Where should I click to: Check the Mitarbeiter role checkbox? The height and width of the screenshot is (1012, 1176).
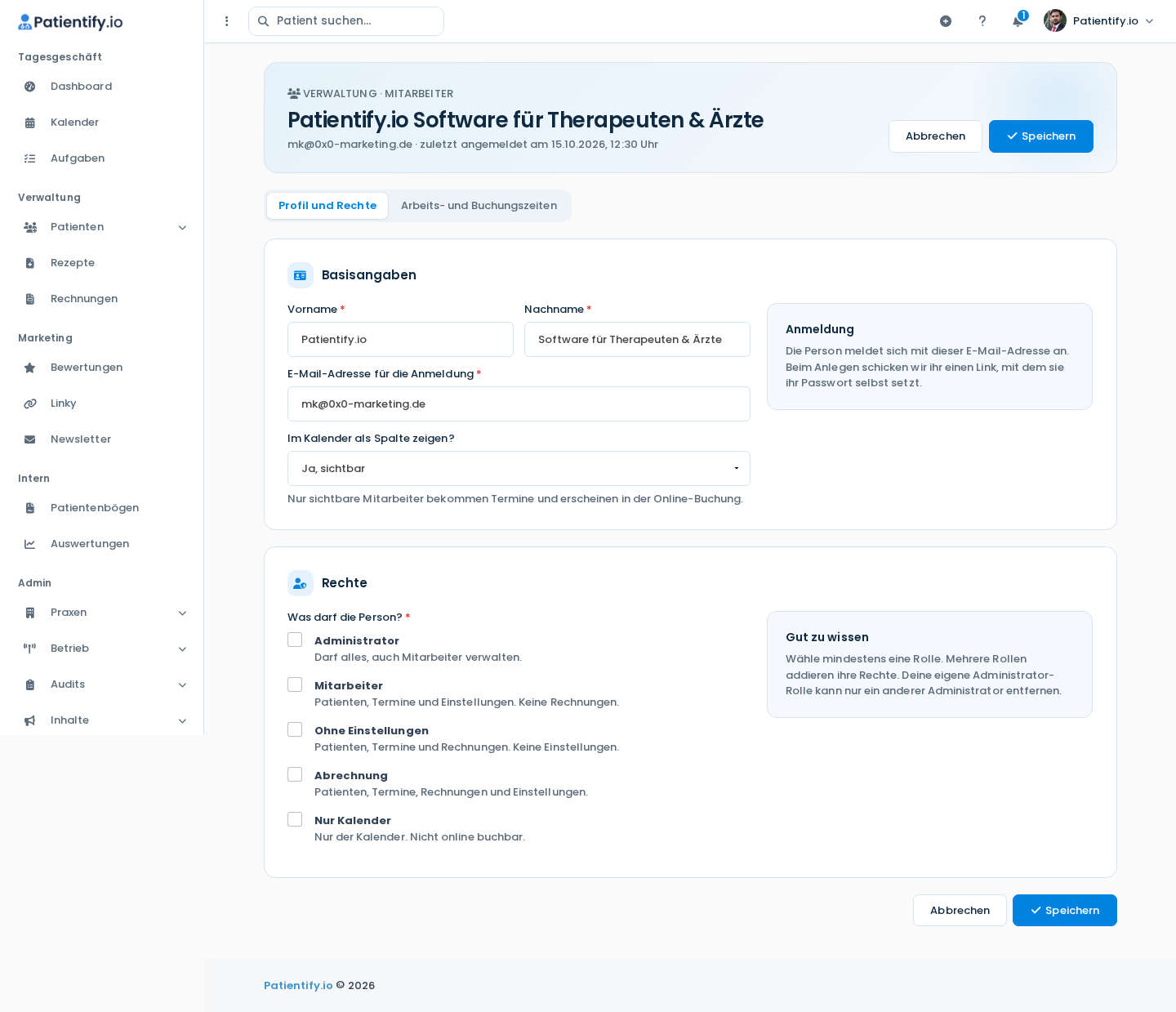[x=295, y=684]
